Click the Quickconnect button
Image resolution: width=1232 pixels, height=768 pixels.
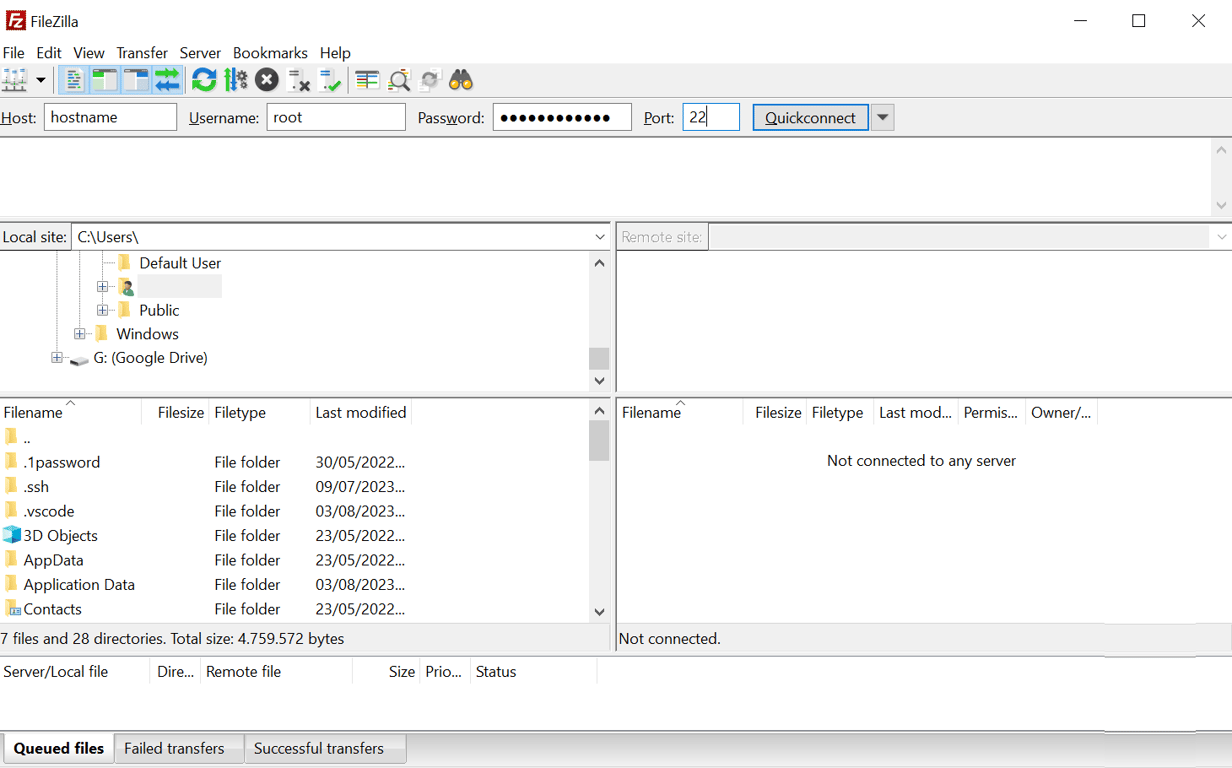810,117
